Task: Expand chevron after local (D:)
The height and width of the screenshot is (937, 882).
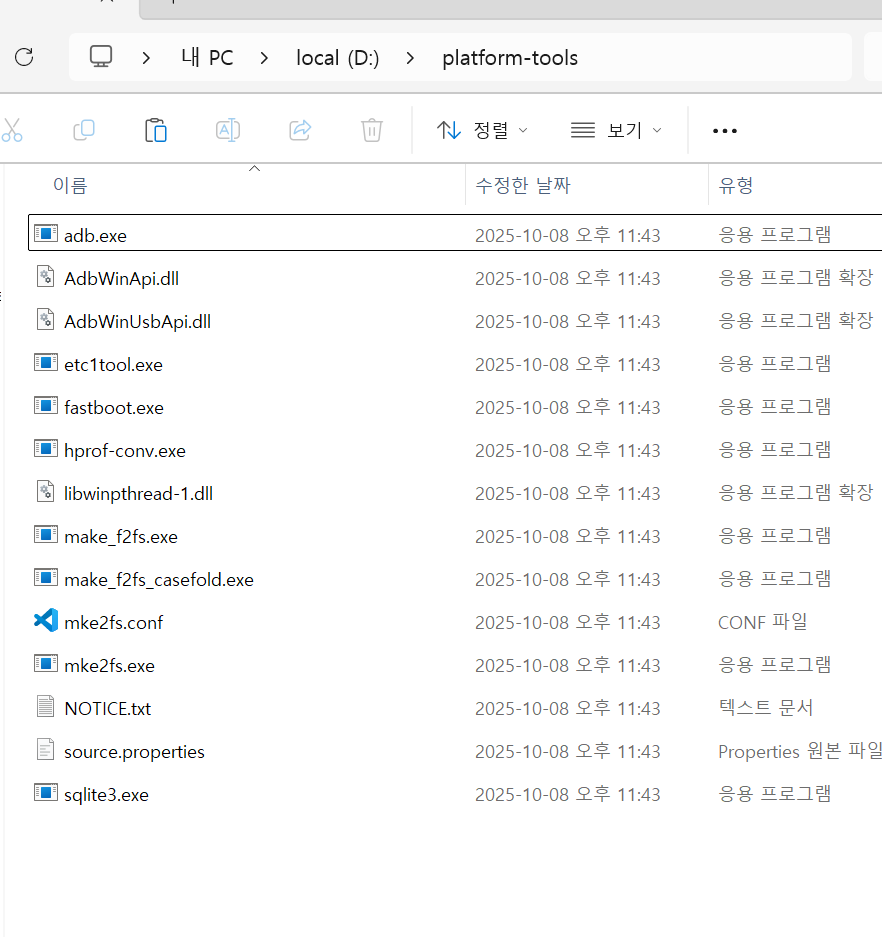Action: pyautogui.click(x=410, y=58)
